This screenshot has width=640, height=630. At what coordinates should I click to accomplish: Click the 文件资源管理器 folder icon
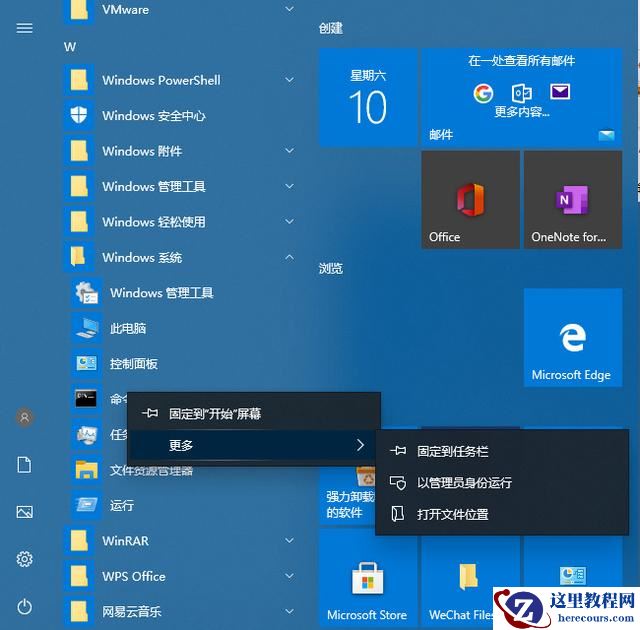pyautogui.click(x=87, y=470)
